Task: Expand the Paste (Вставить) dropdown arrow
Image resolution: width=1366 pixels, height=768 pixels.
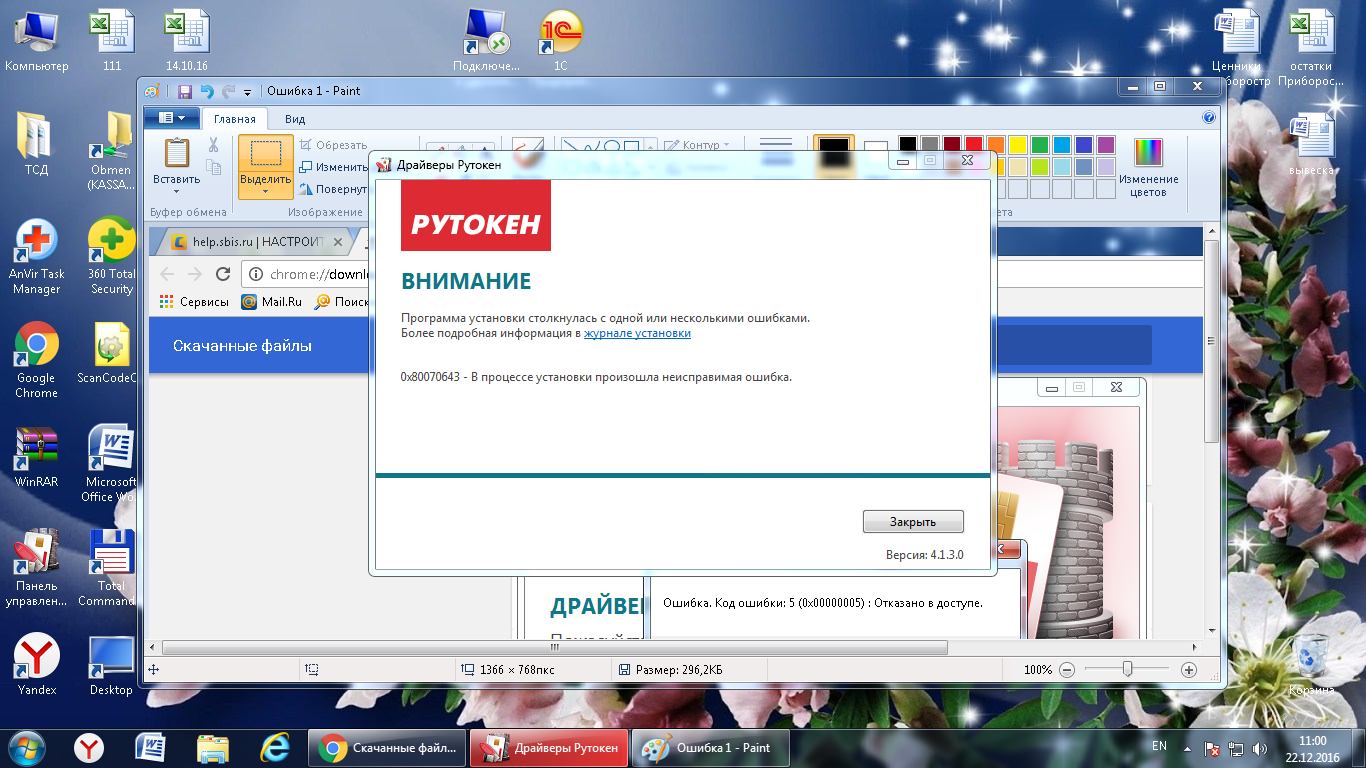Action: [176, 192]
